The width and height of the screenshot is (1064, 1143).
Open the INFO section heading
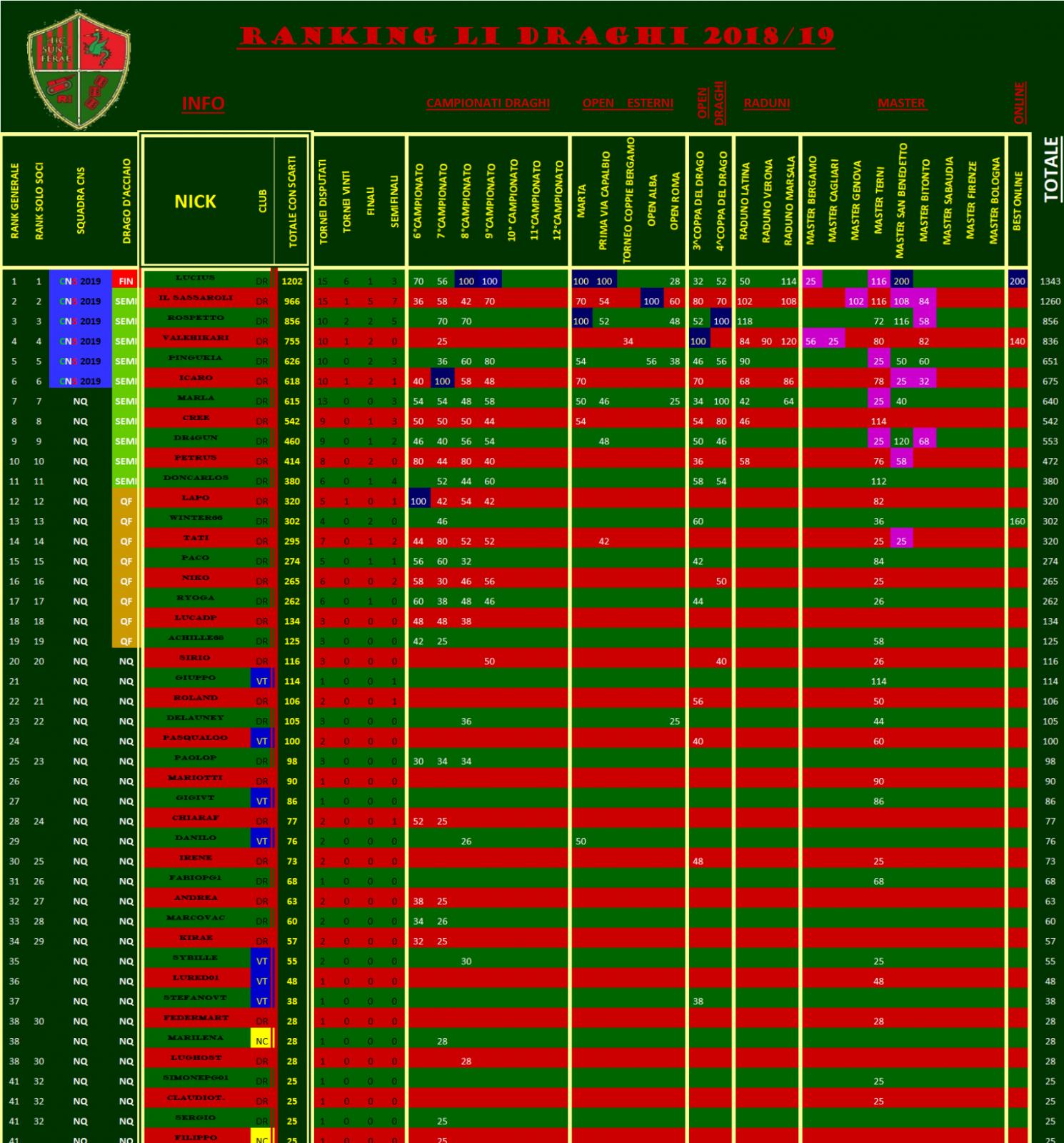(203, 104)
